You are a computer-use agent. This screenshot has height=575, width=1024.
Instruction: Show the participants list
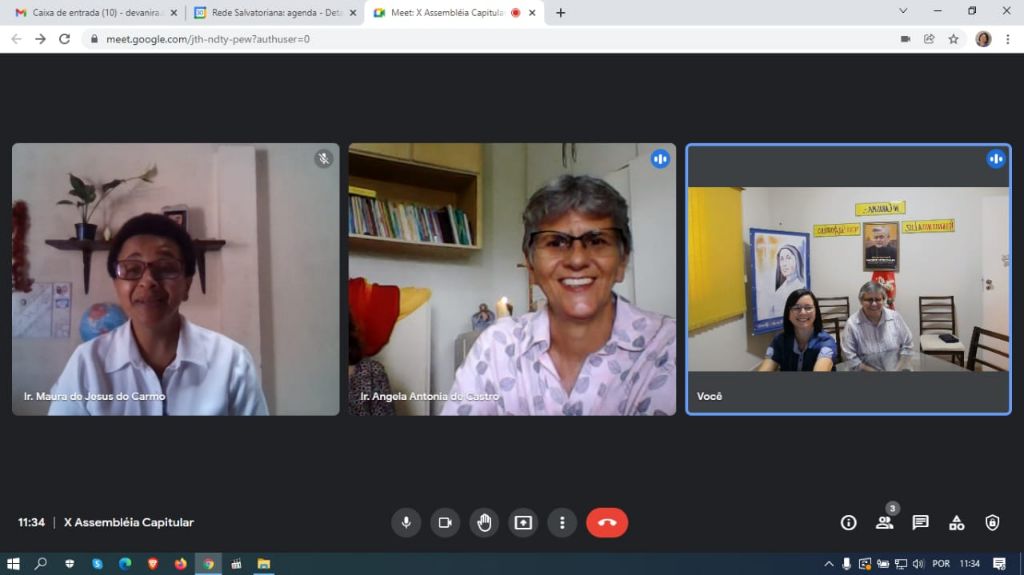pos(884,523)
